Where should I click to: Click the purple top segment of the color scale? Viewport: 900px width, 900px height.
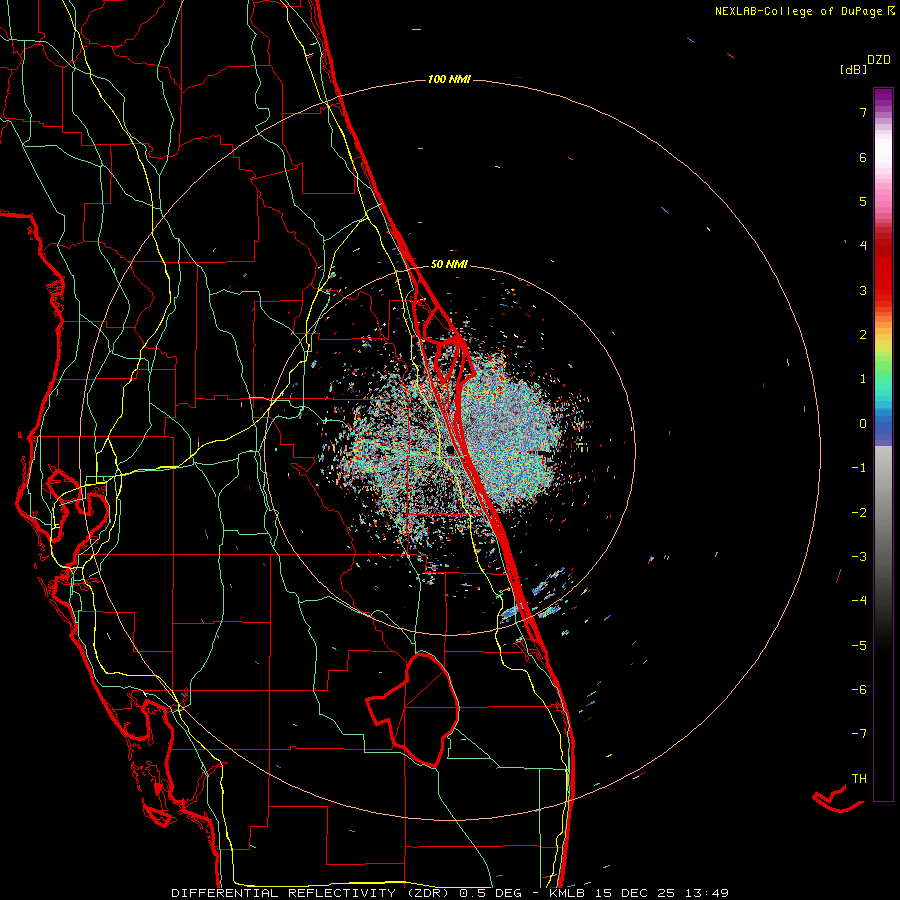(883, 98)
